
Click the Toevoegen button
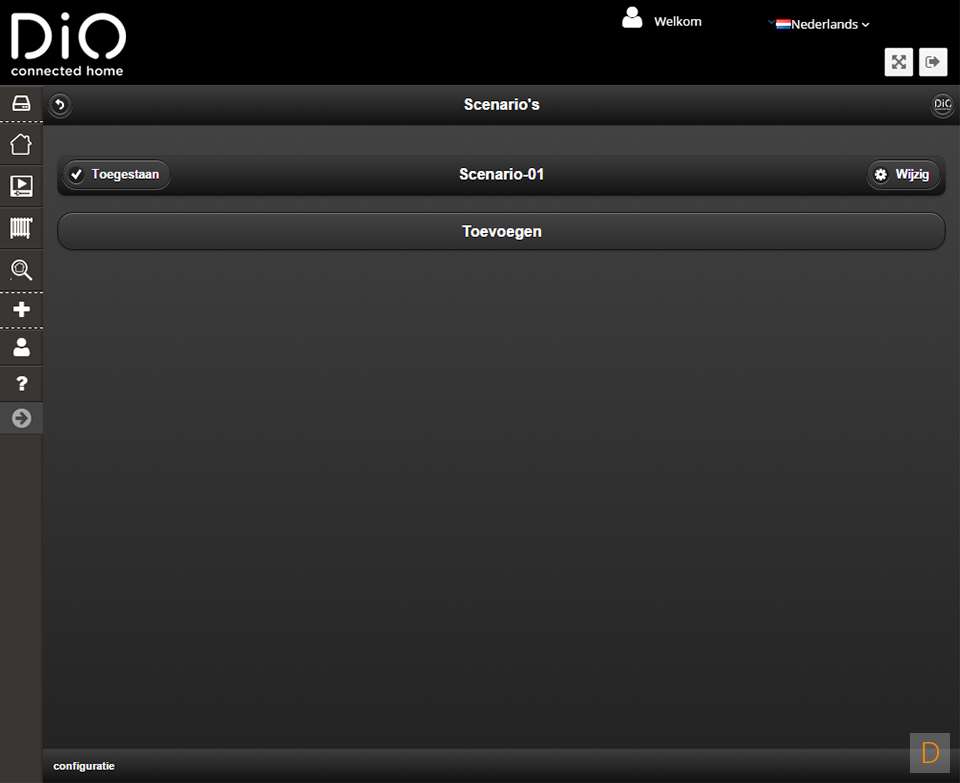(501, 231)
